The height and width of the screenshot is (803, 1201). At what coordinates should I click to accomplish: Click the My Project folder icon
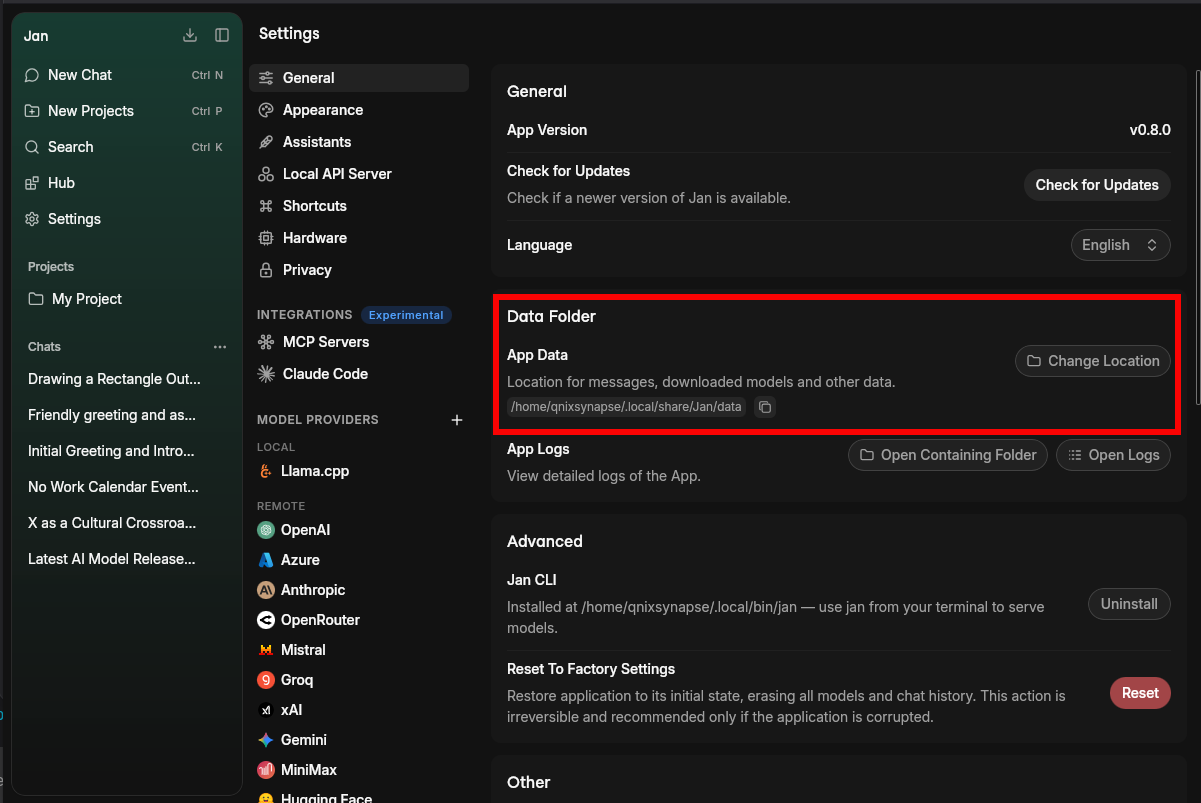coord(36,299)
